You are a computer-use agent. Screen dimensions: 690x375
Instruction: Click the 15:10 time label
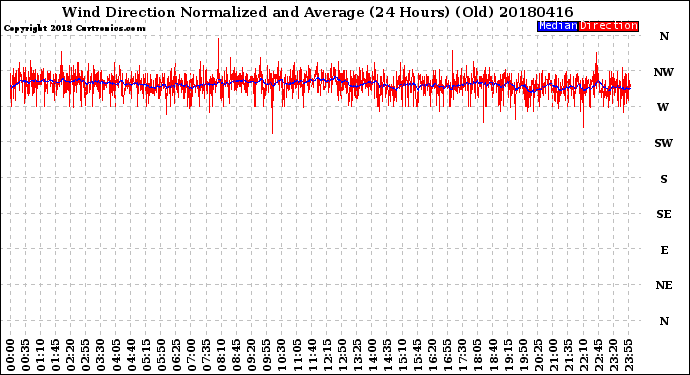(x=402, y=355)
